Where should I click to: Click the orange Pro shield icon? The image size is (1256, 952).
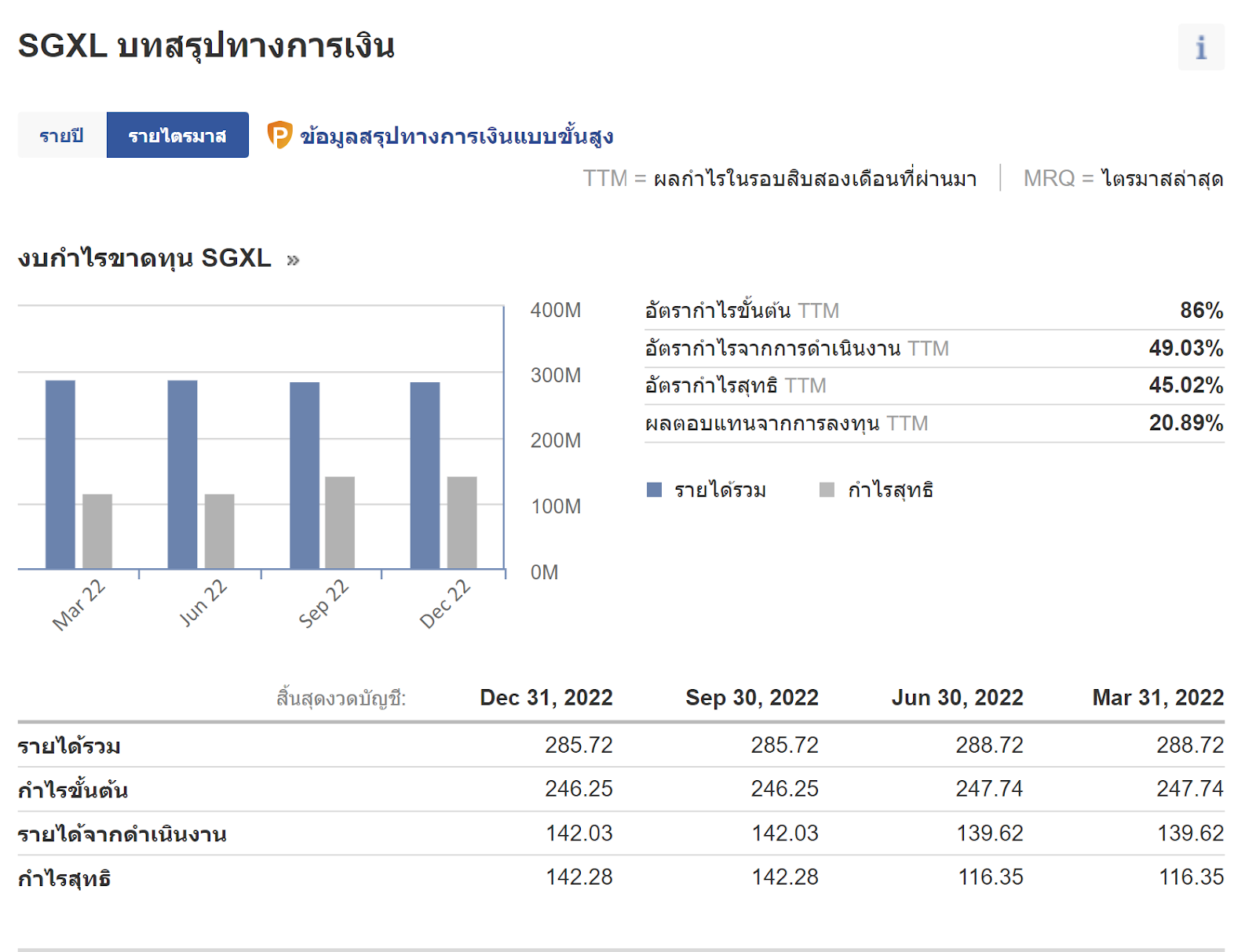coord(279,135)
